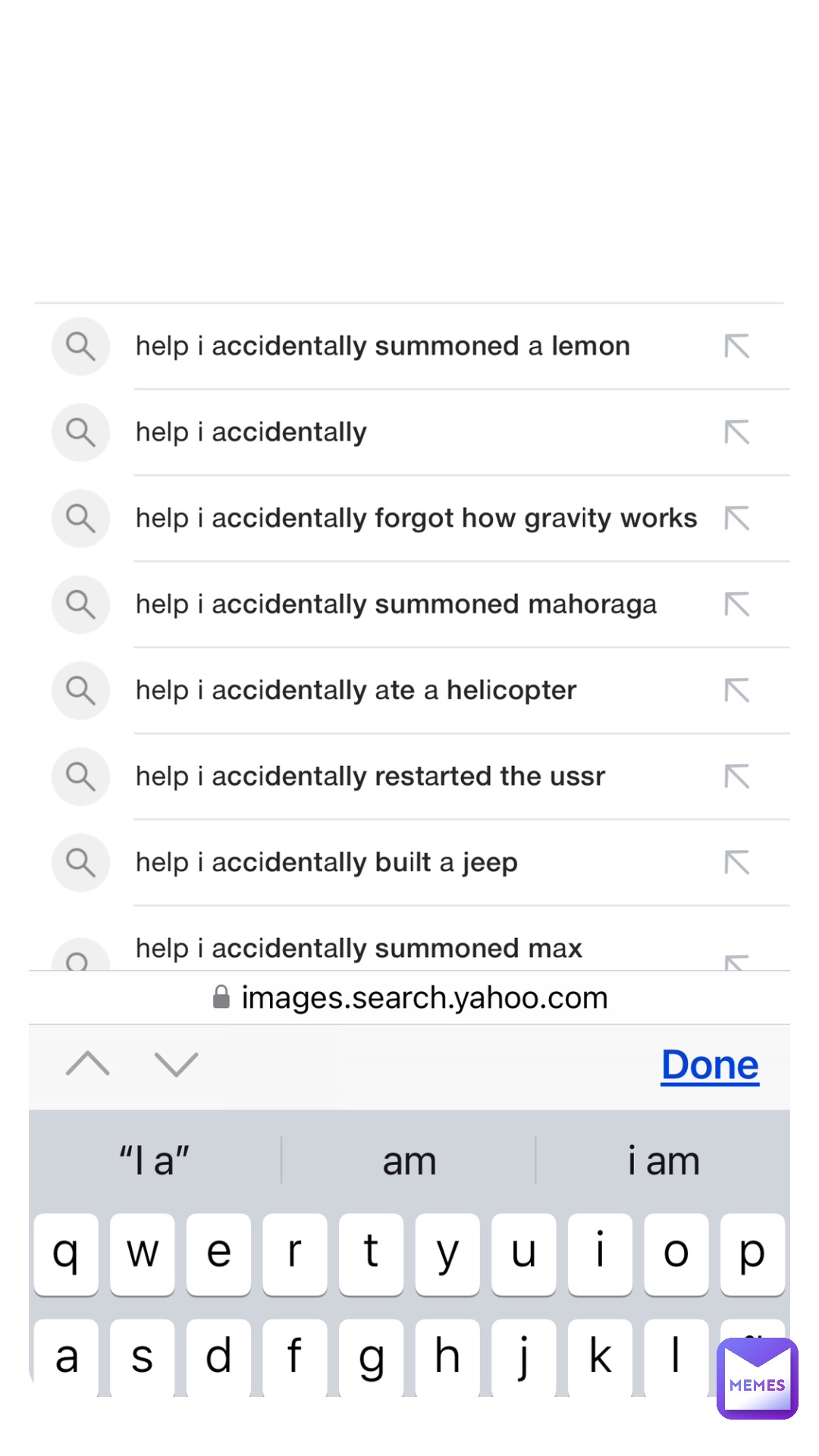Fill search with 'summoned a lemon' arrow

click(x=737, y=347)
